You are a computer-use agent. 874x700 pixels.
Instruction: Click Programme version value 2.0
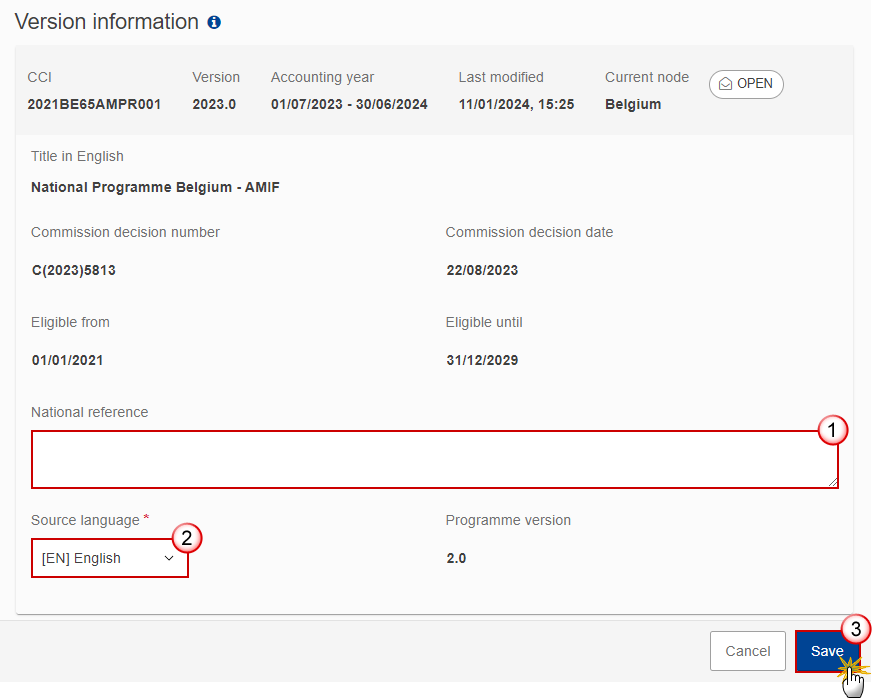click(x=456, y=558)
